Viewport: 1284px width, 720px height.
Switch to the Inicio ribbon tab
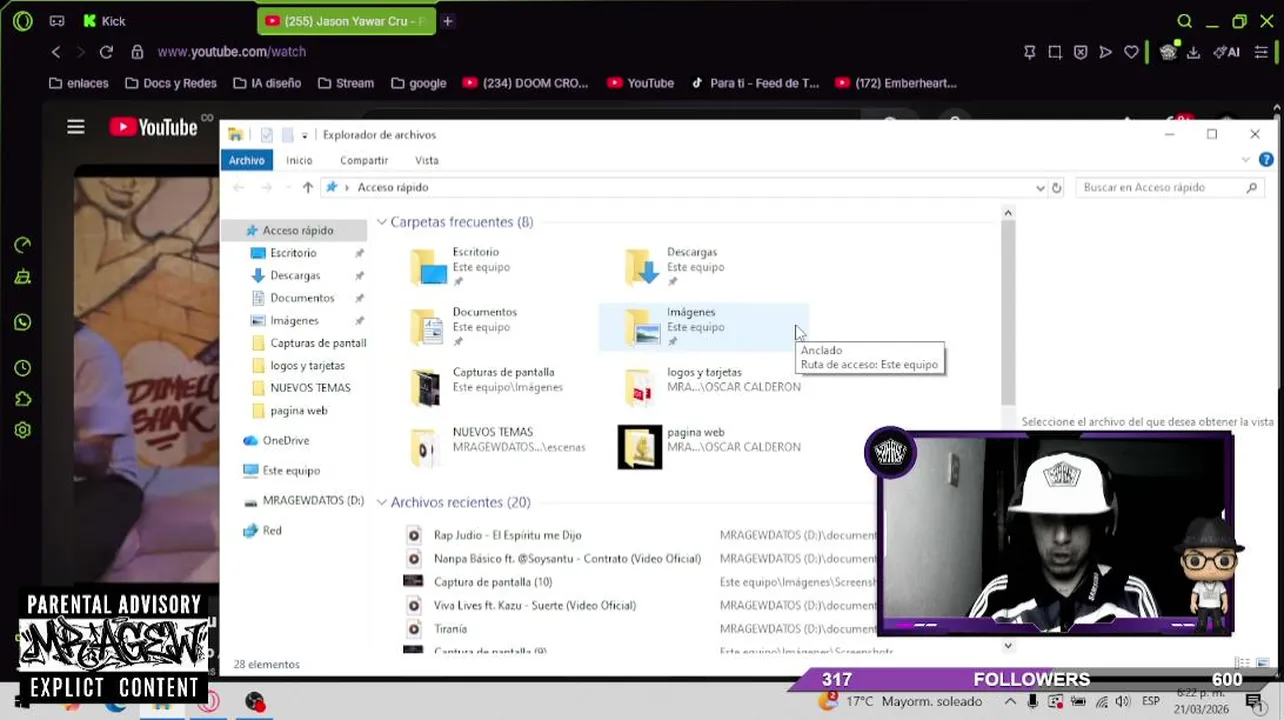[299, 160]
